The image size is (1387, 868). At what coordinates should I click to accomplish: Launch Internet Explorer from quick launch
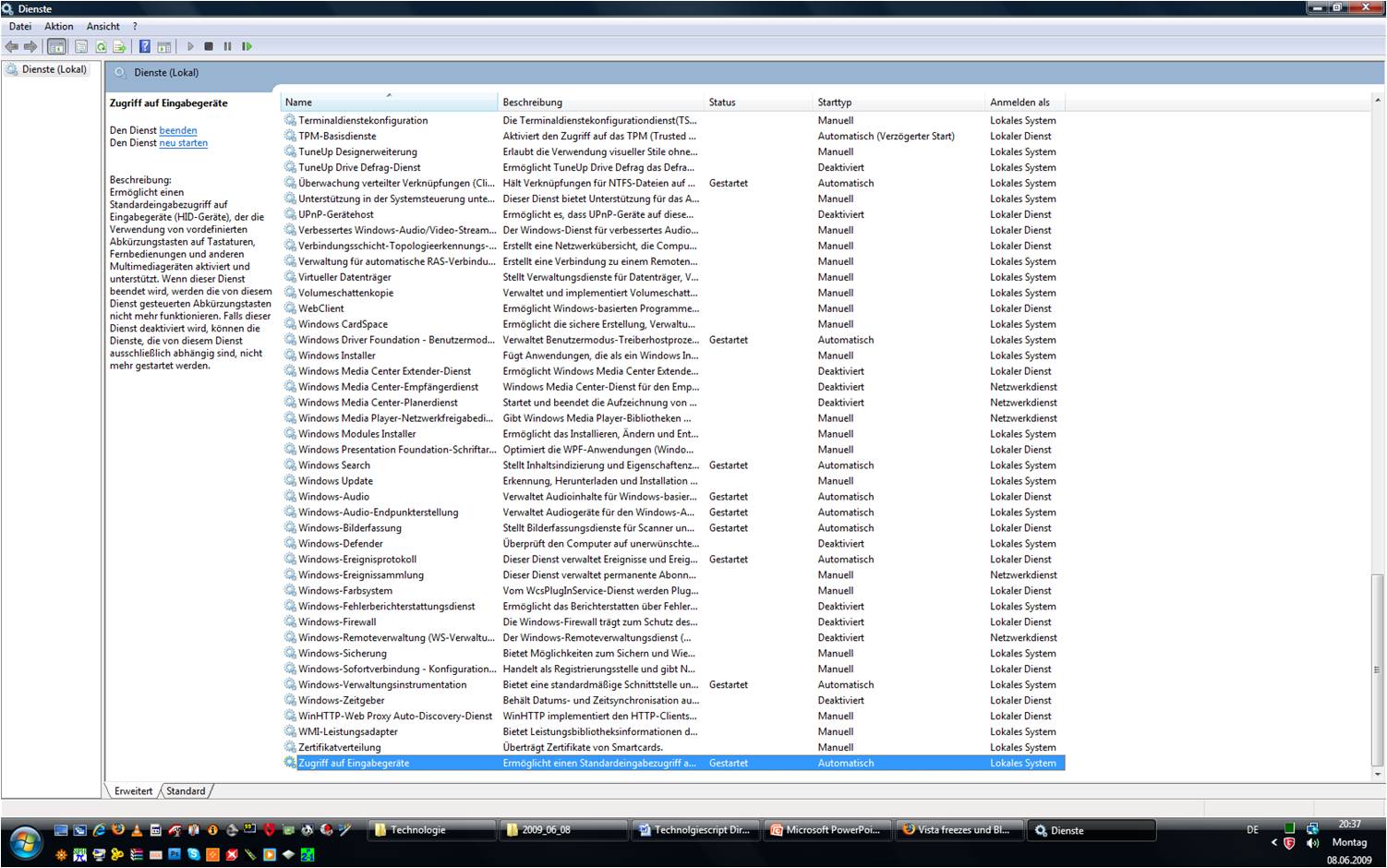click(99, 830)
